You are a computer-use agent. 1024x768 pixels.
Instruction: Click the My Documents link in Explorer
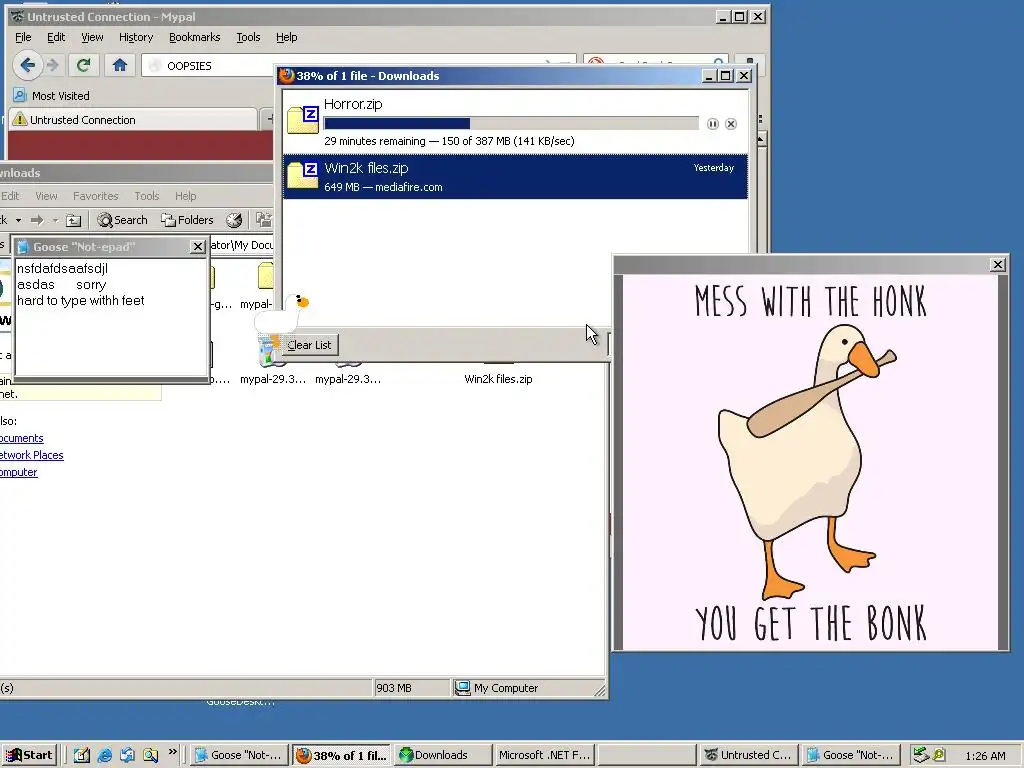point(22,438)
